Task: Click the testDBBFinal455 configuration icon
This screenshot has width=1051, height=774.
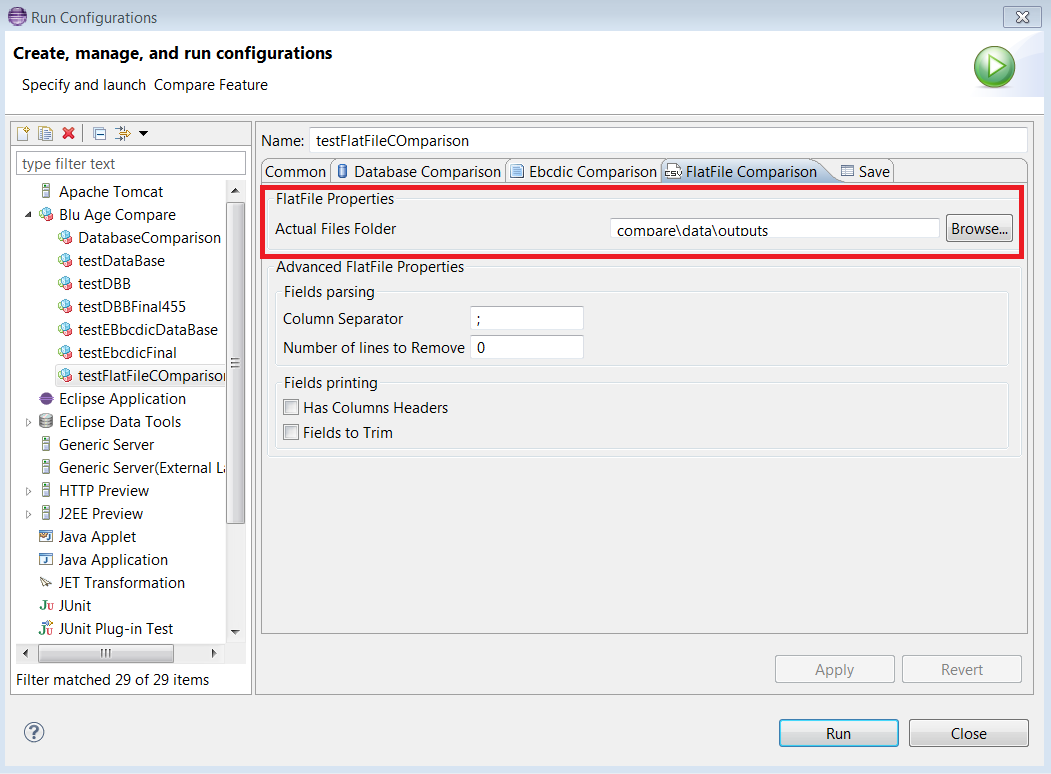Action: point(65,306)
